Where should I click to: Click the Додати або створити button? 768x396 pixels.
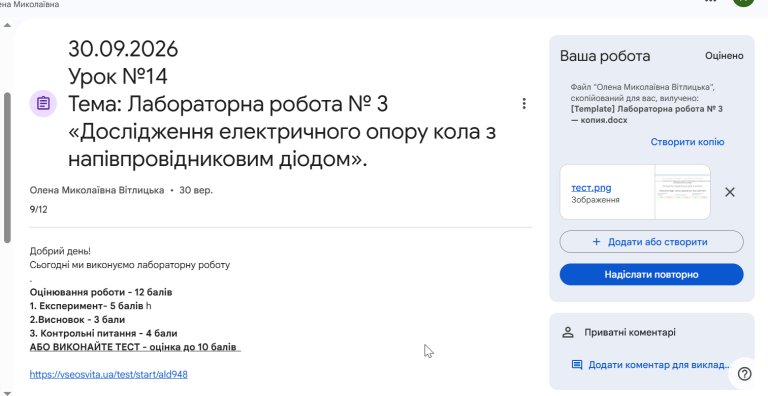click(x=651, y=242)
